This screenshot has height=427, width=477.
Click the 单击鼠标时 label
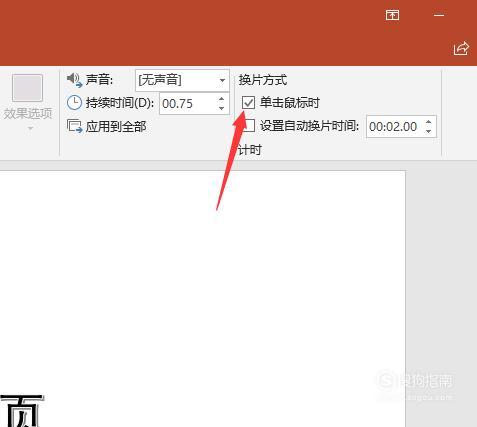pyautogui.click(x=290, y=103)
